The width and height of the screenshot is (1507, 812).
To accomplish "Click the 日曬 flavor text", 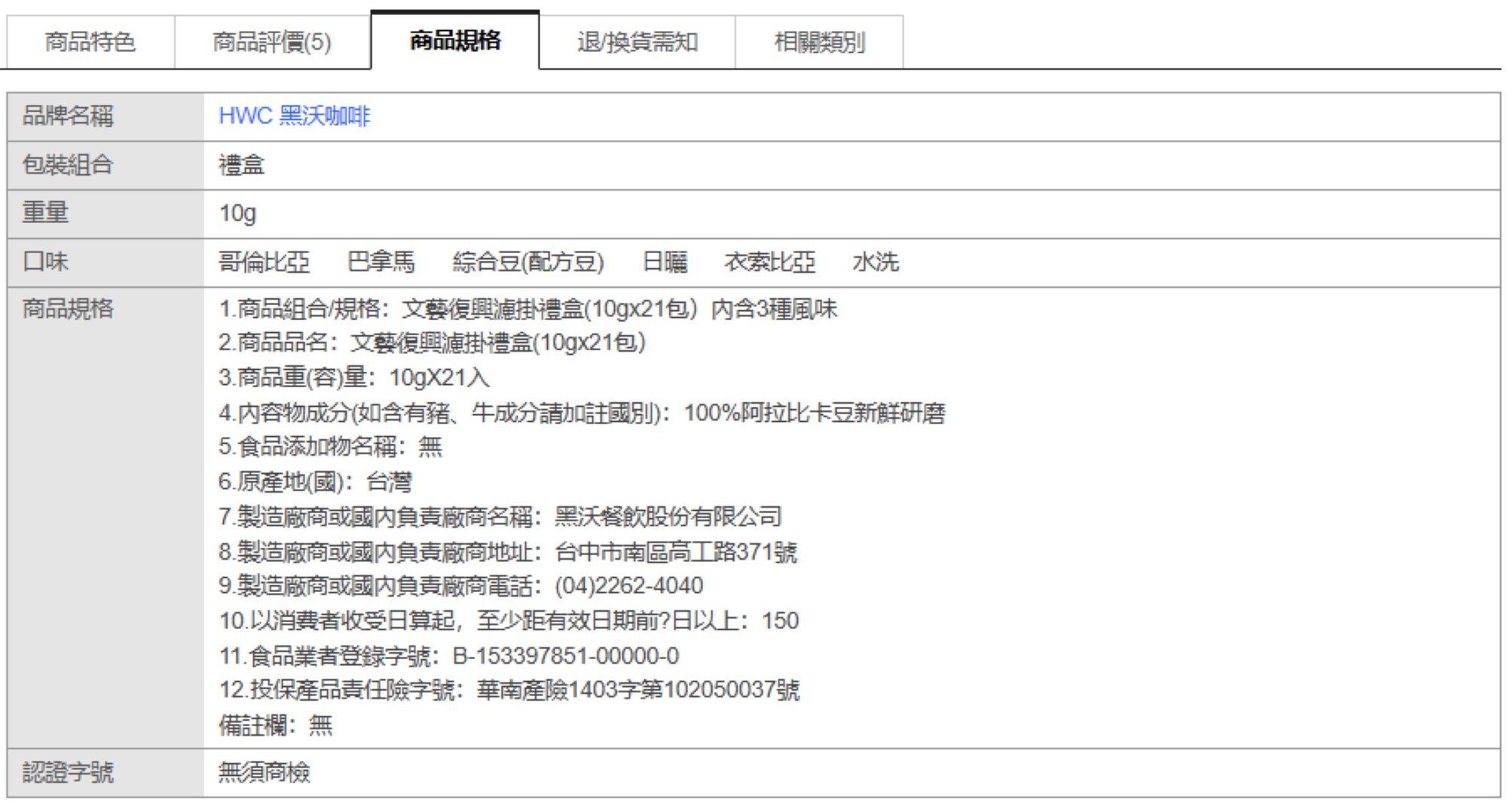I will click(665, 262).
